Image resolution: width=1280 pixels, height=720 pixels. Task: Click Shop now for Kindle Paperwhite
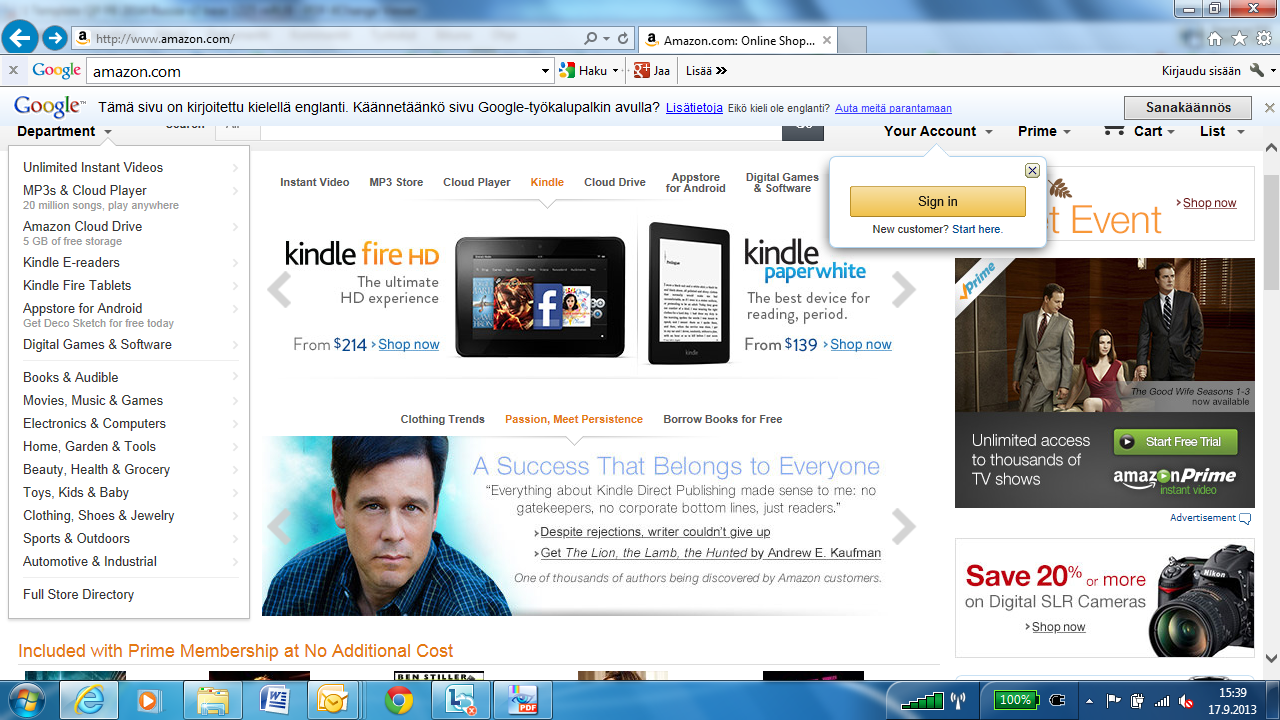pyautogui.click(x=861, y=344)
